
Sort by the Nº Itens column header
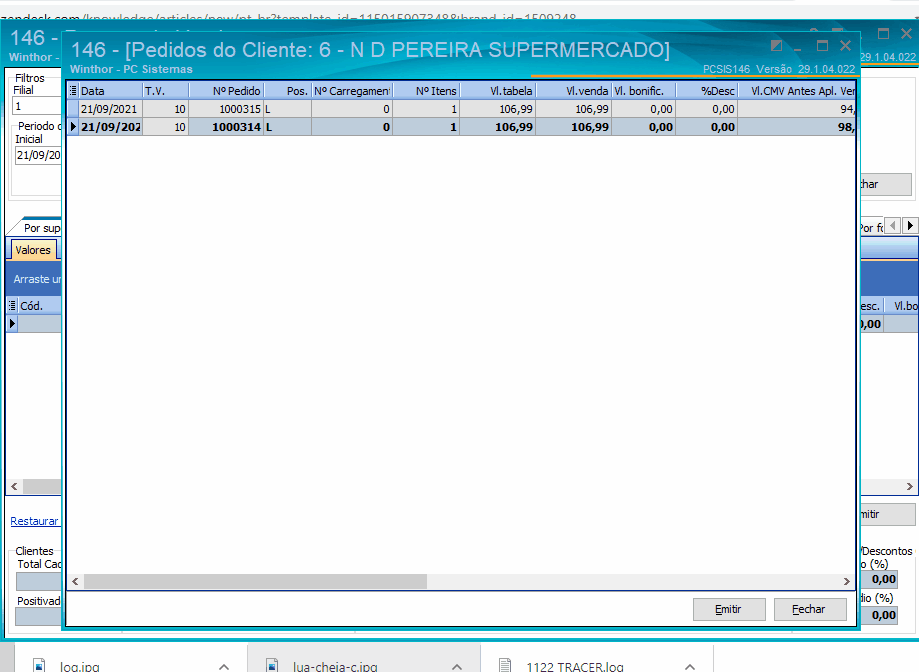426,91
